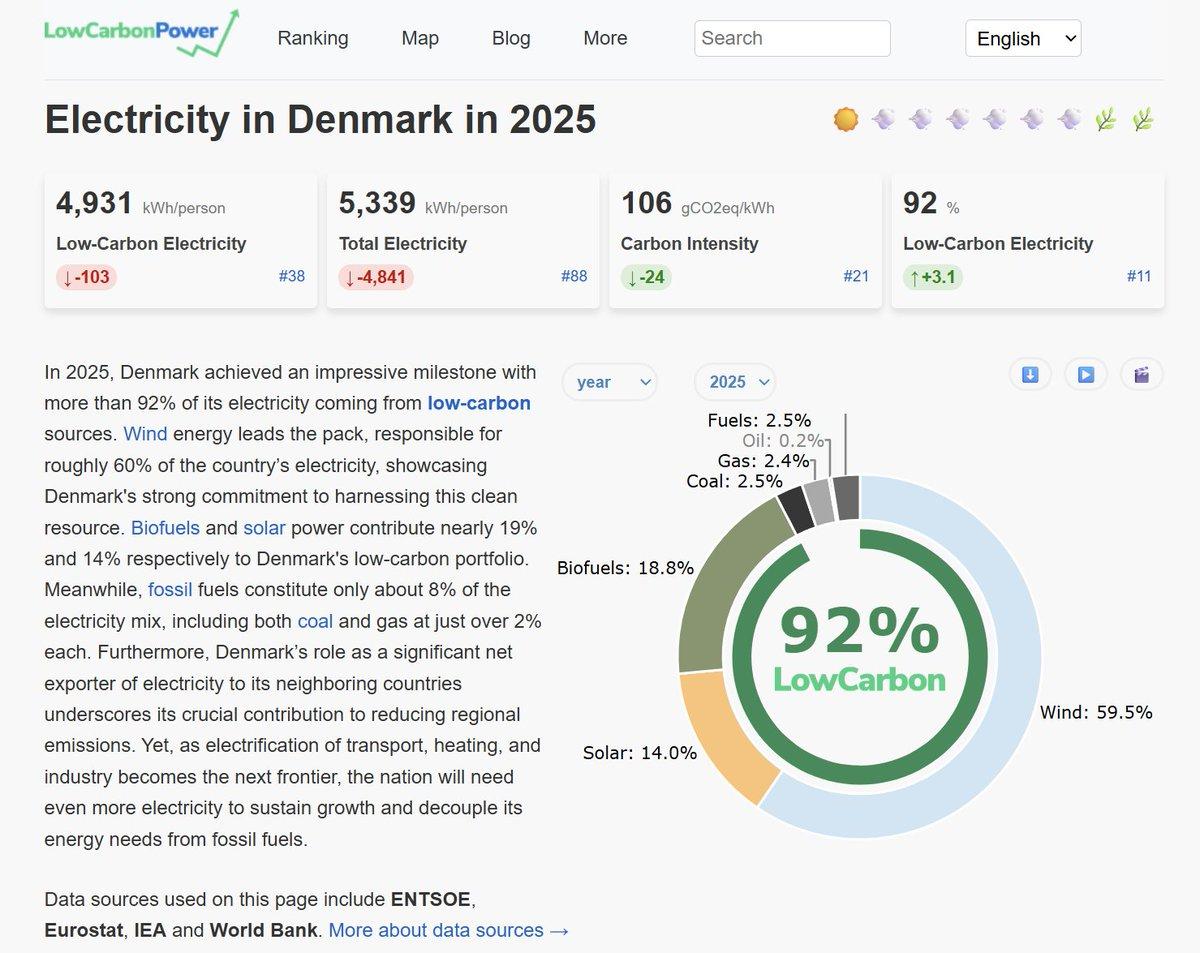The width and height of the screenshot is (1200, 953).
Task: Click the sun emoji next to the page title
Action: [x=845, y=118]
